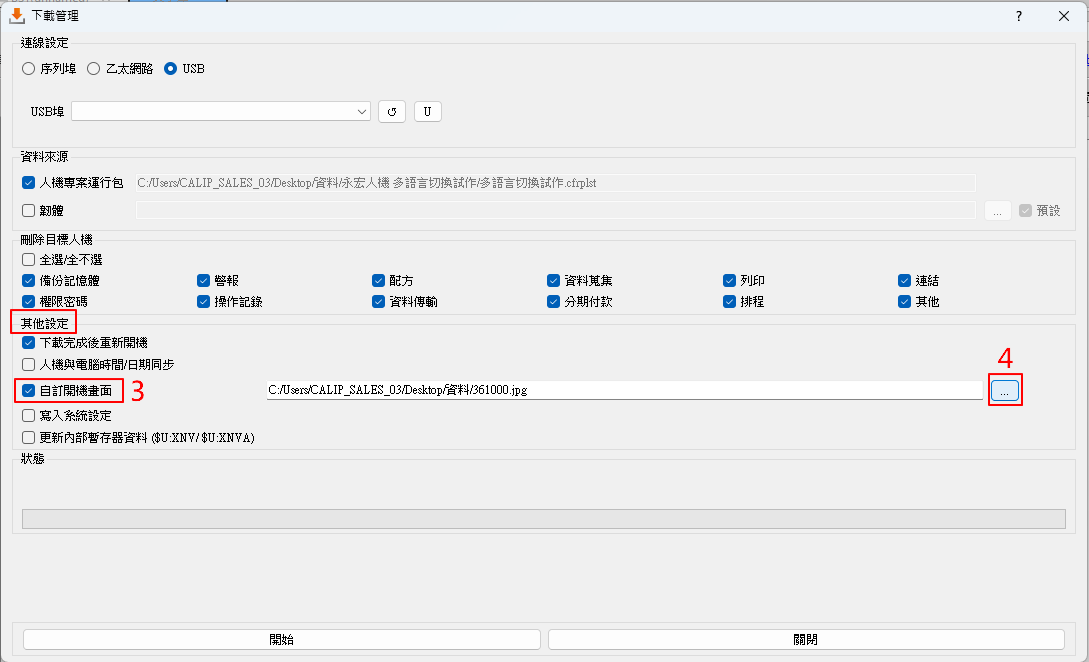Click the boot screen image path field

click(x=623, y=390)
